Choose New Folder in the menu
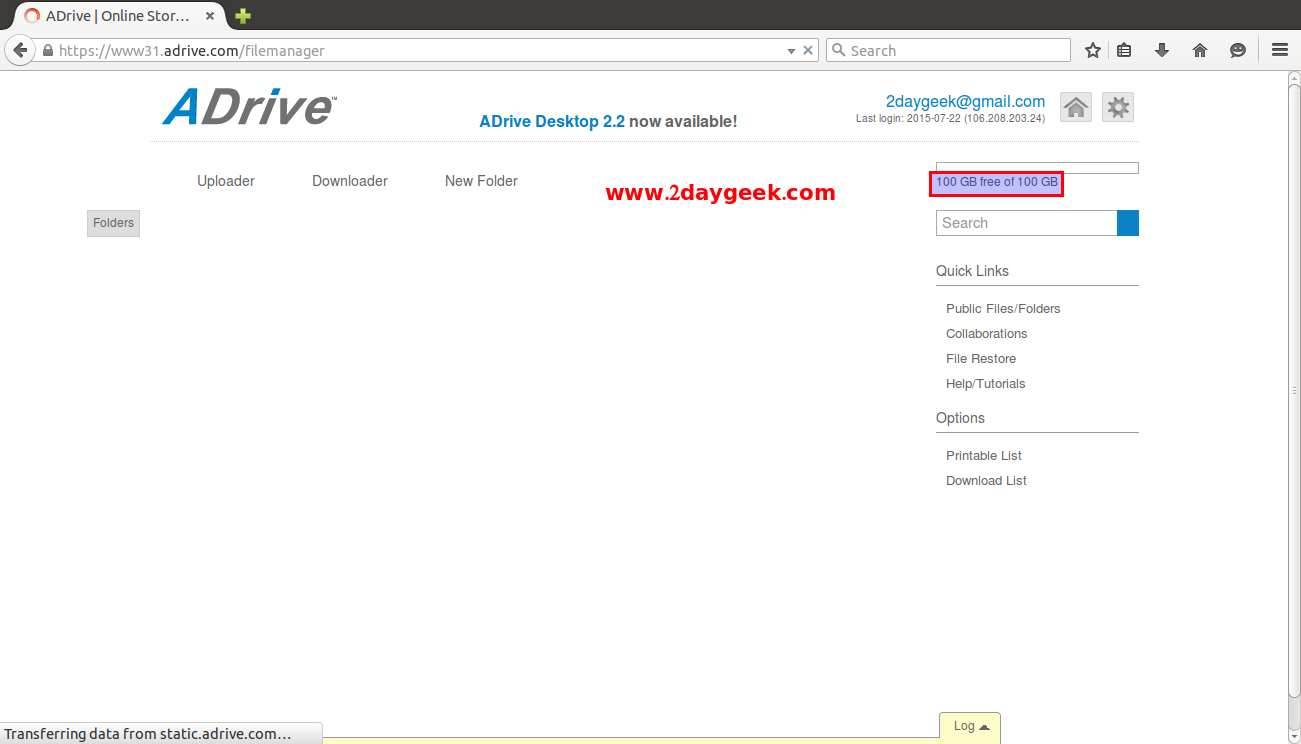The image size is (1301, 744). (x=481, y=181)
